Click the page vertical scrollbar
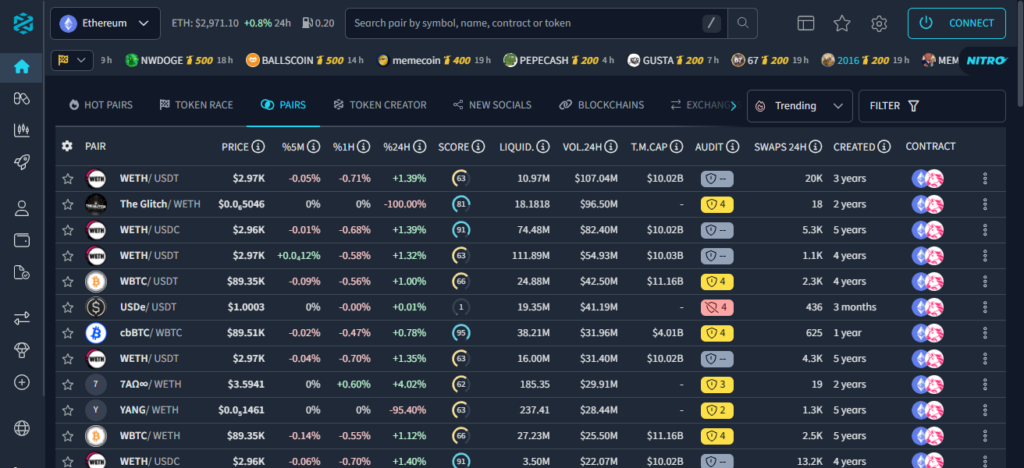The height and width of the screenshot is (468, 1024). pyautogui.click(x=1020, y=54)
